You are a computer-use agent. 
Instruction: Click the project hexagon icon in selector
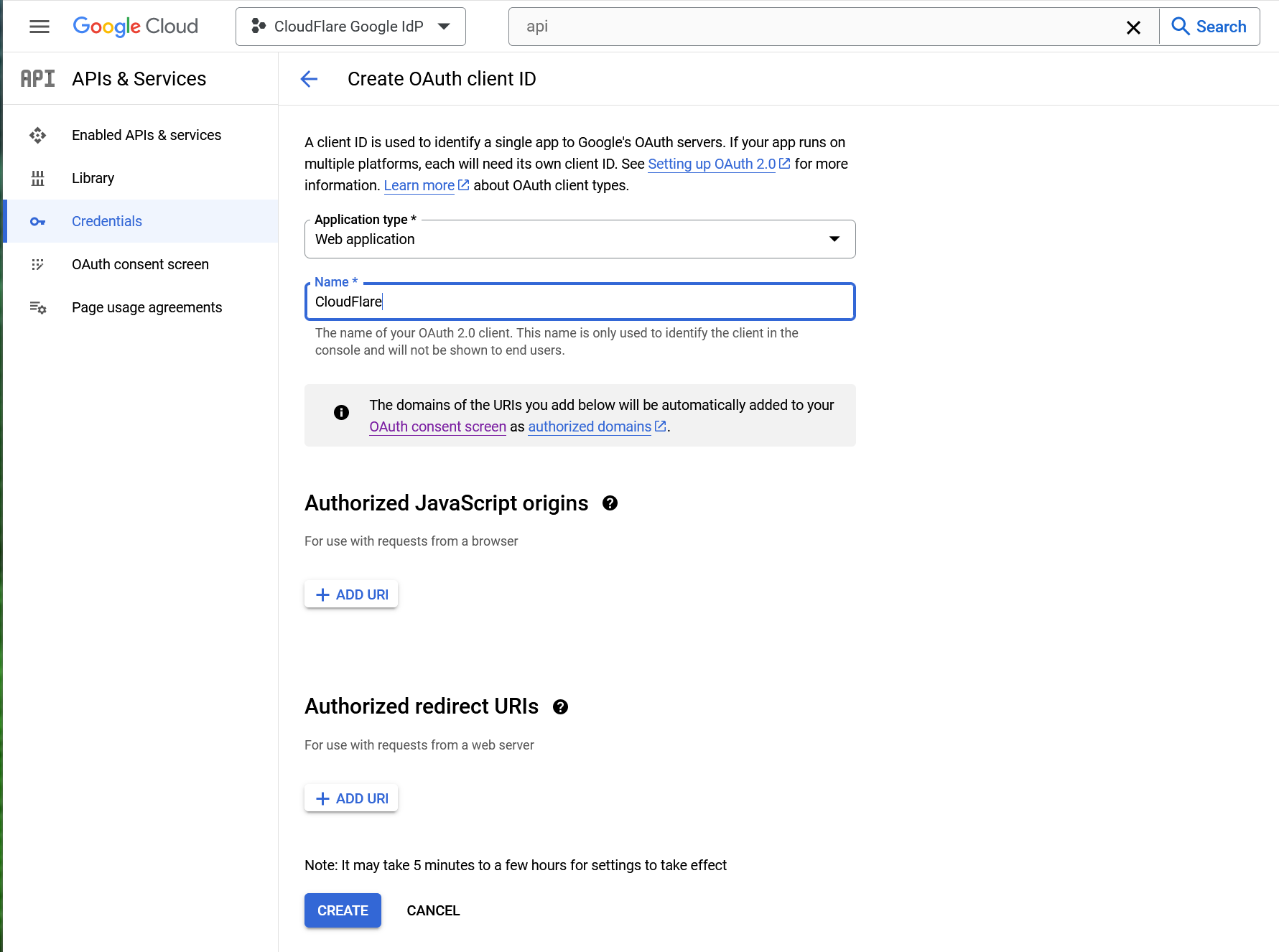click(x=259, y=27)
